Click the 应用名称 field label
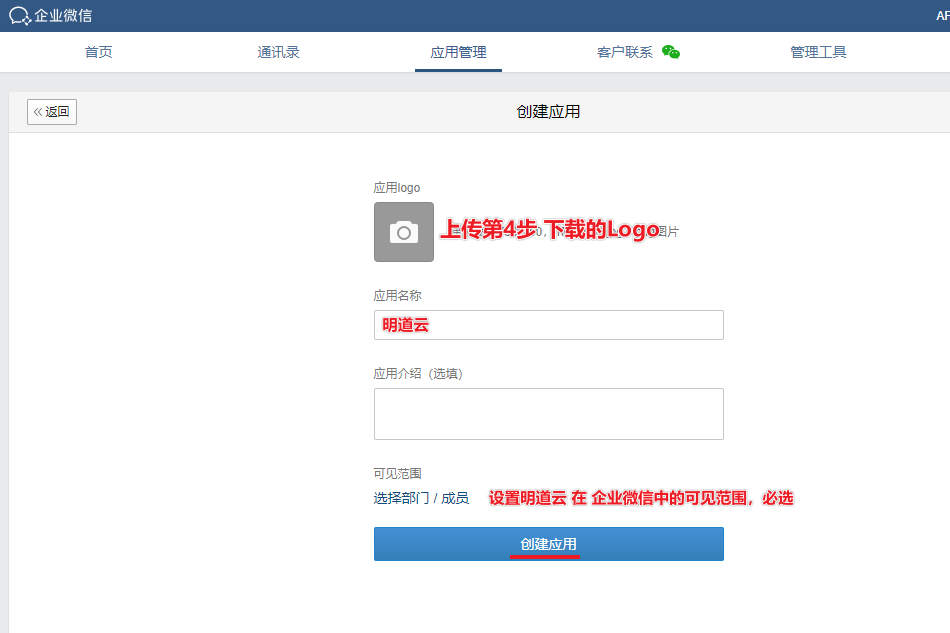Viewport: 950px width, 633px height. (397, 296)
